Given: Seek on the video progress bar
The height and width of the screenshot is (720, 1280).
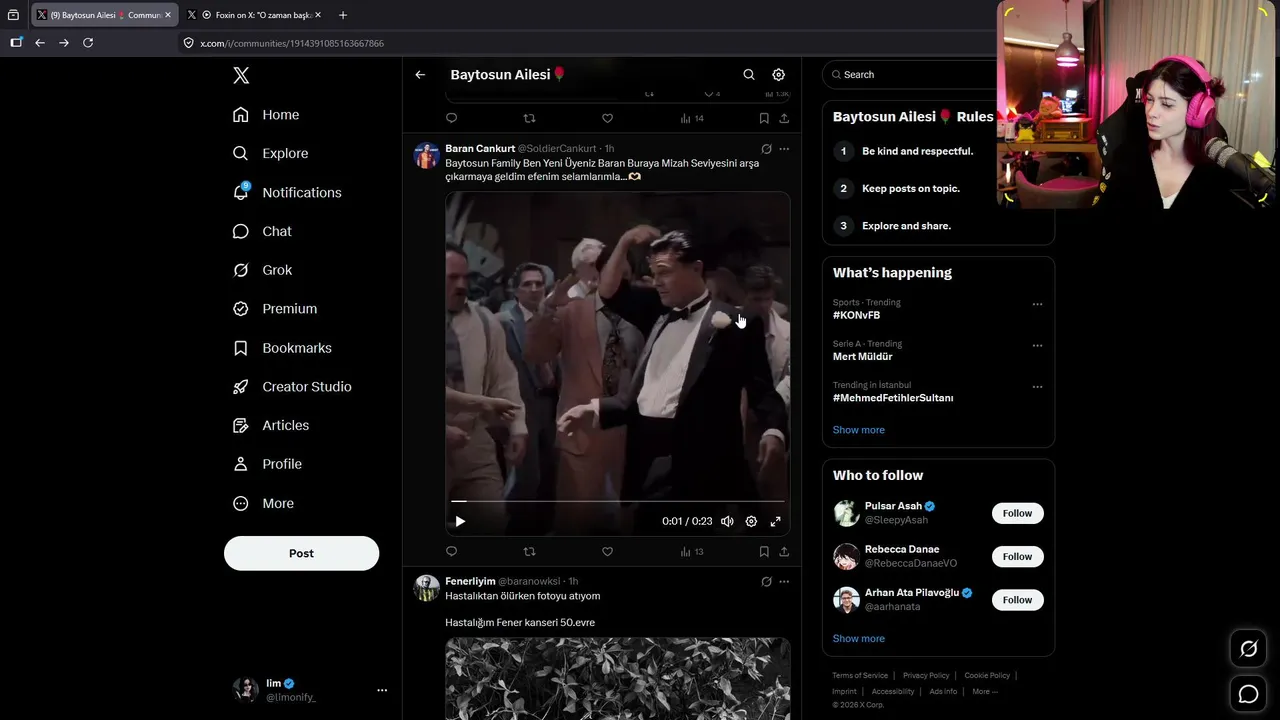Looking at the screenshot, I should (617, 501).
